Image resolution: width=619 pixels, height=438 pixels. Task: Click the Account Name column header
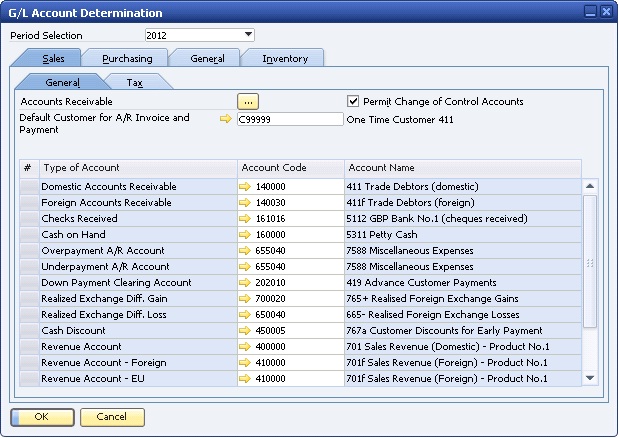[x=463, y=168]
